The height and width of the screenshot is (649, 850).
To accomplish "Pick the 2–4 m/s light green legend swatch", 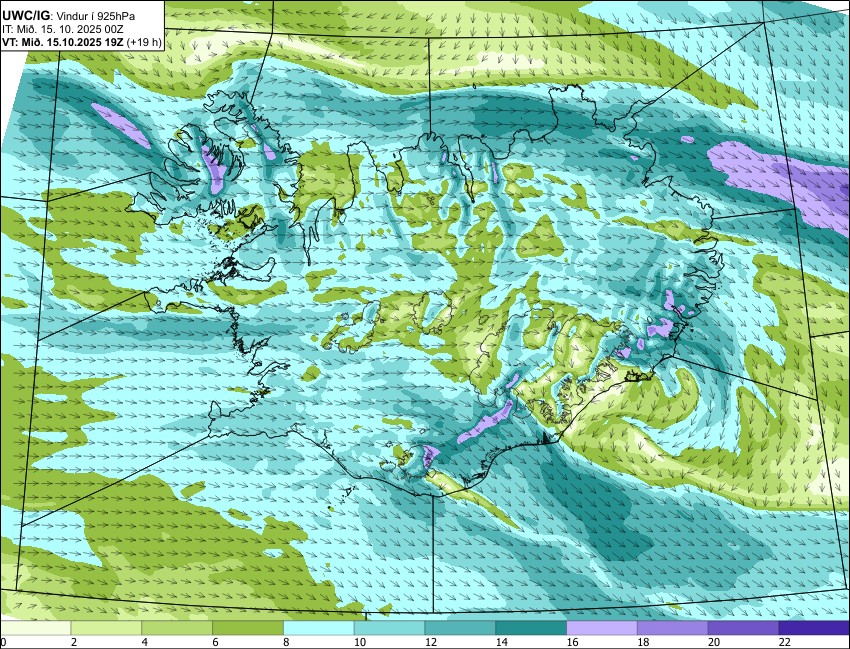I will (106, 628).
